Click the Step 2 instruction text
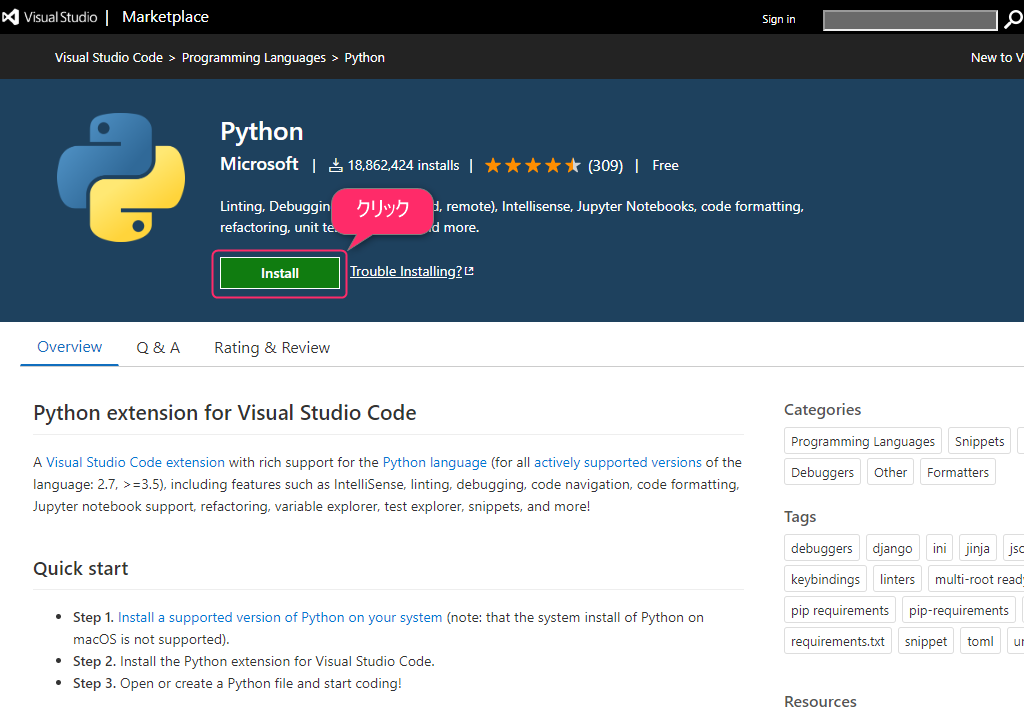The height and width of the screenshot is (719, 1024). pos(254,662)
